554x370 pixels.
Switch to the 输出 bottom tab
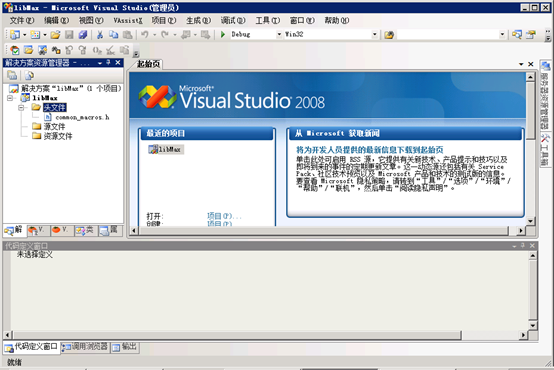[125, 347]
